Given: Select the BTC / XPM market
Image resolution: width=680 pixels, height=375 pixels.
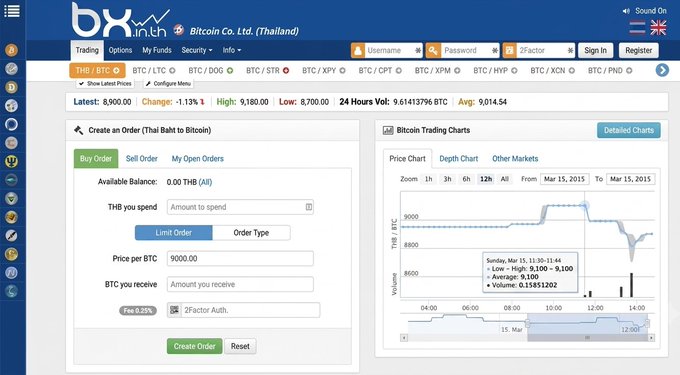Looking at the screenshot, I should (x=437, y=70).
